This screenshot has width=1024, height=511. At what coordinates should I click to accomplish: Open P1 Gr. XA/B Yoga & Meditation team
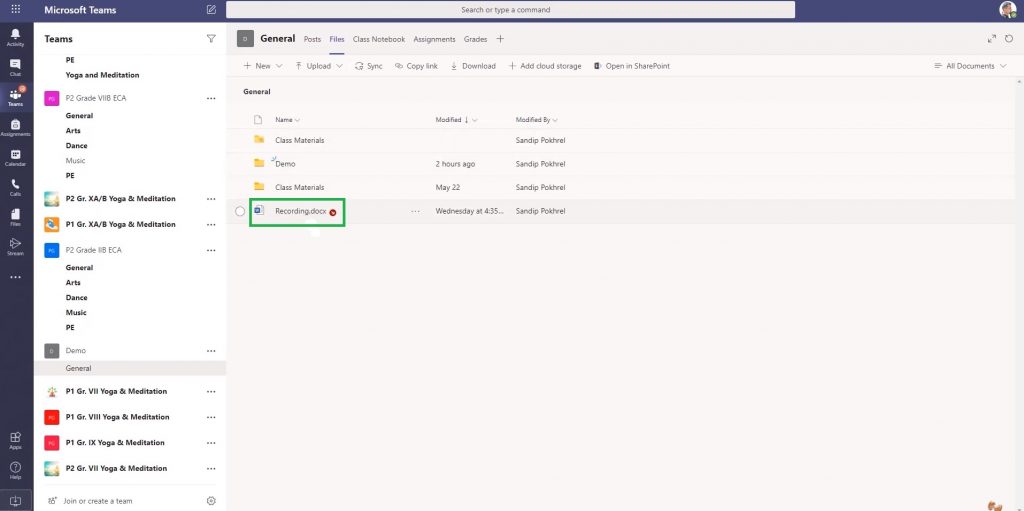(x=121, y=224)
